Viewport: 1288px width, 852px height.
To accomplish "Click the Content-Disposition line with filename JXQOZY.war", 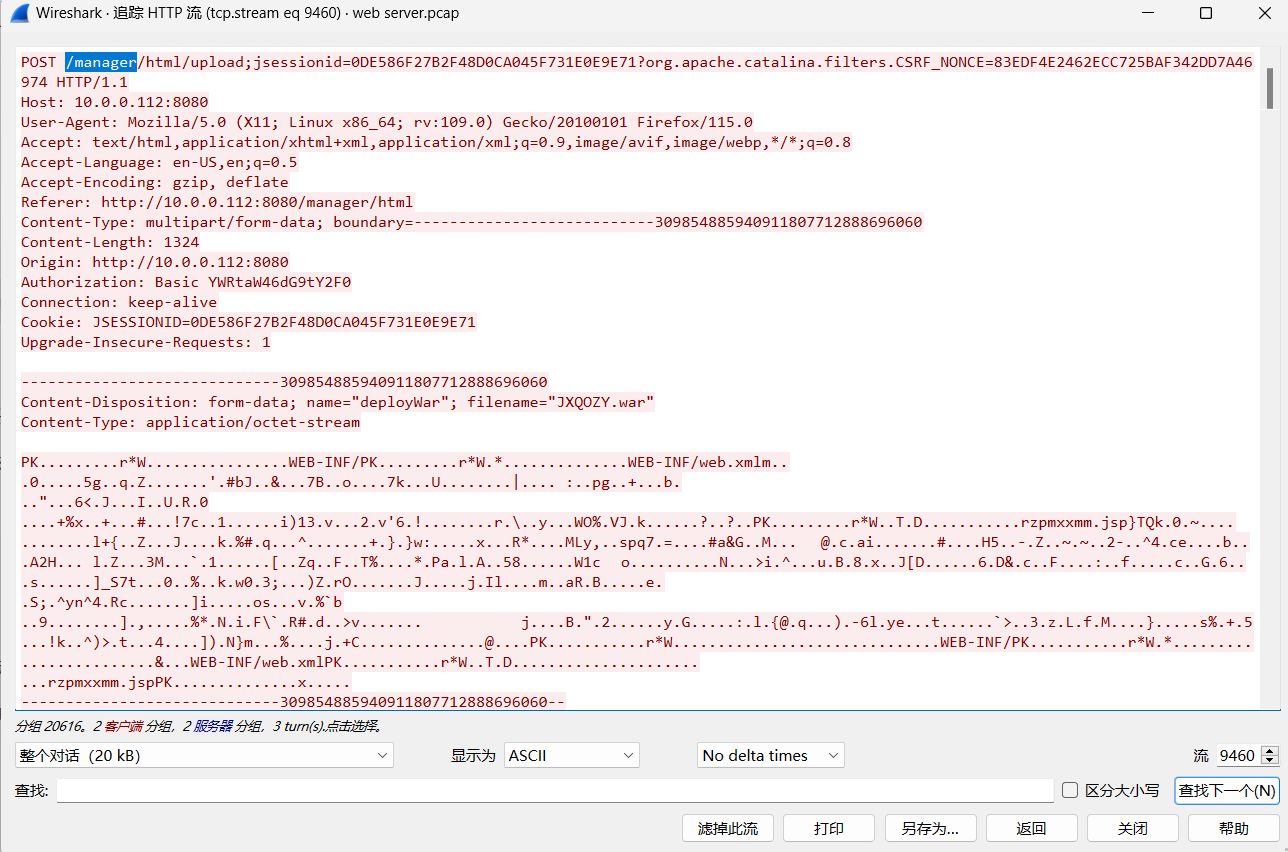I will tap(338, 402).
